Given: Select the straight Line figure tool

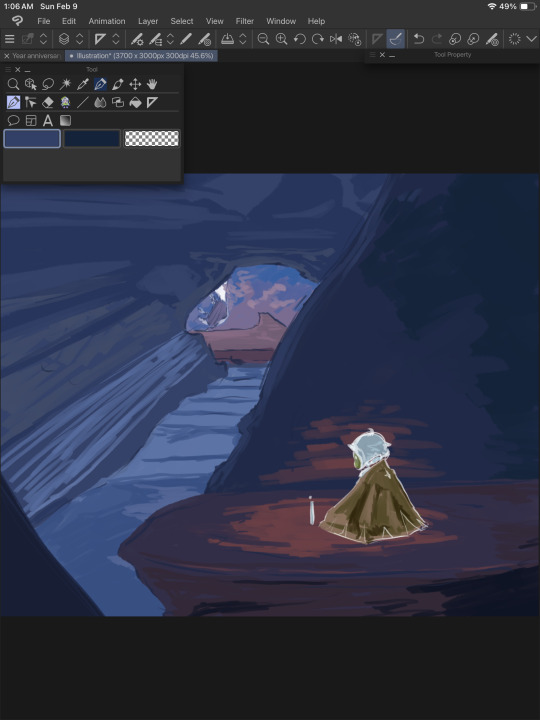Looking at the screenshot, I should coord(83,102).
